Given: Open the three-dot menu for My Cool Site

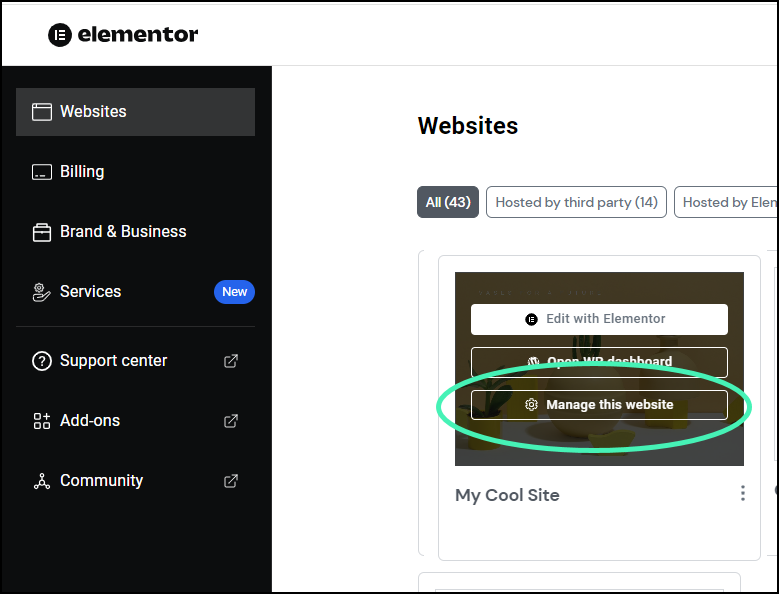Looking at the screenshot, I should pyautogui.click(x=742, y=493).
